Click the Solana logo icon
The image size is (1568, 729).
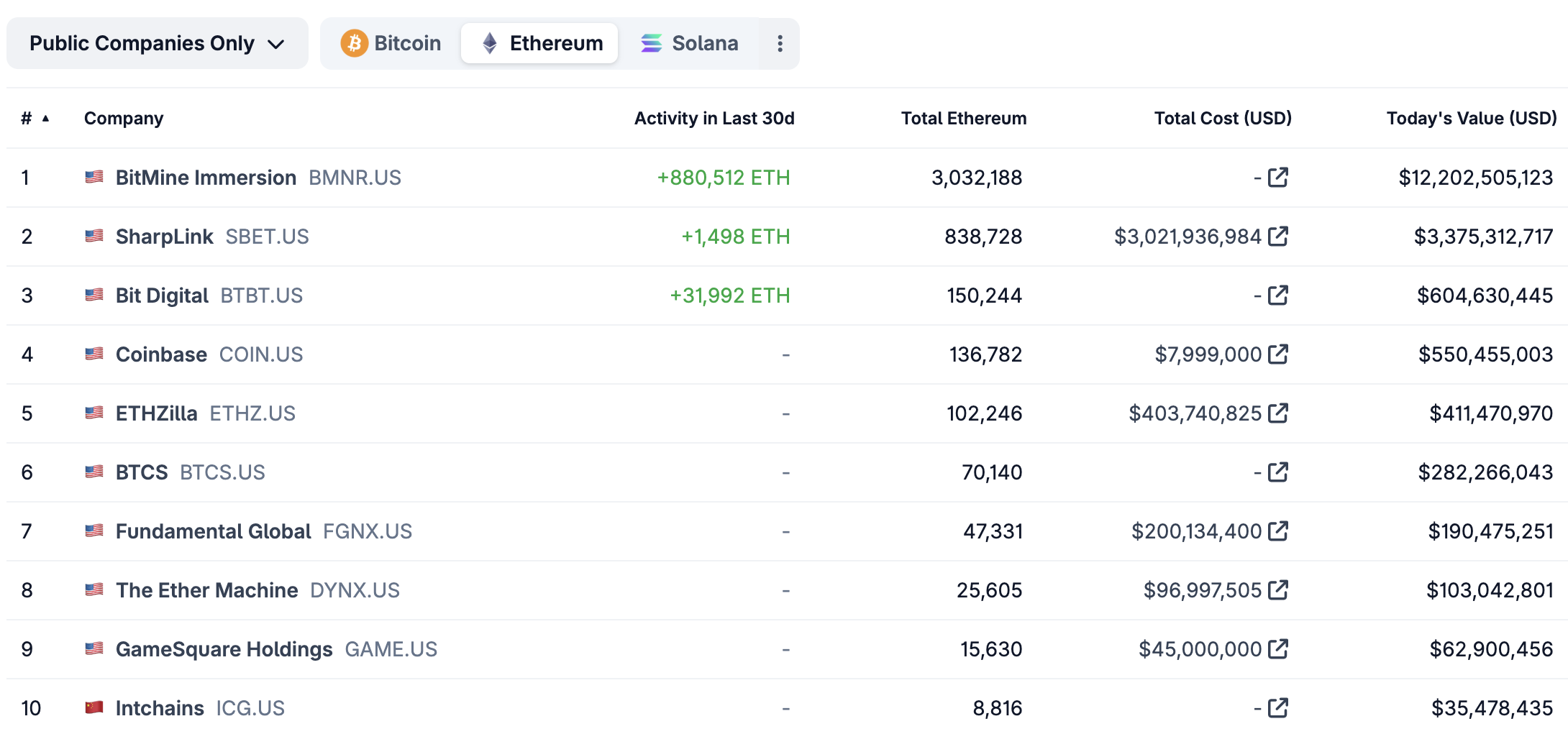[x=651, y=43]
